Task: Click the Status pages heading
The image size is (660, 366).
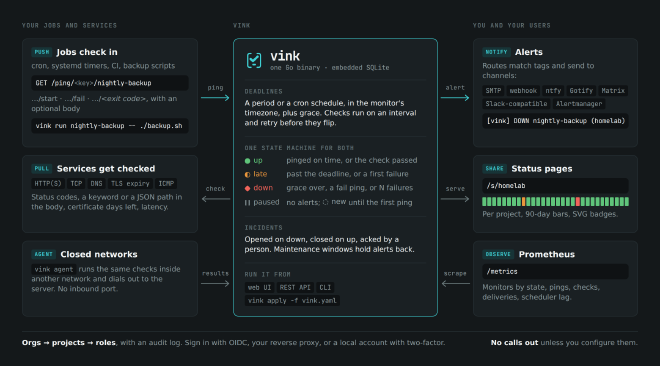Action: coord(542,169)
